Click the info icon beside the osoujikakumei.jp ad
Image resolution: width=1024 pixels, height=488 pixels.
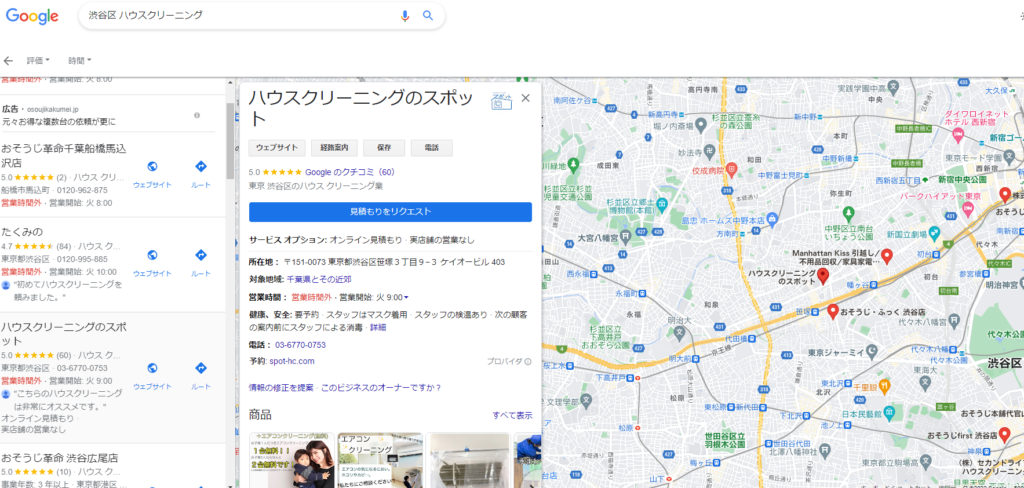pos(197,115)
